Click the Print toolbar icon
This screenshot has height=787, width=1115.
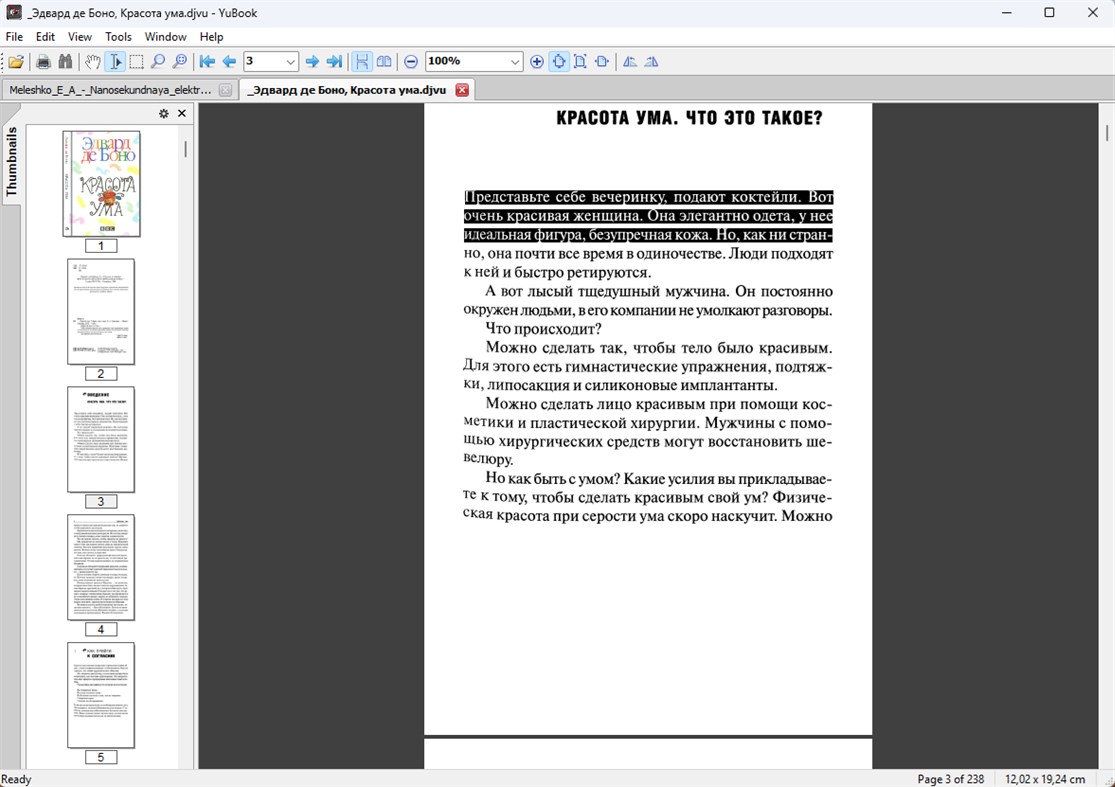pyautogui.click(x=43, y=62)
